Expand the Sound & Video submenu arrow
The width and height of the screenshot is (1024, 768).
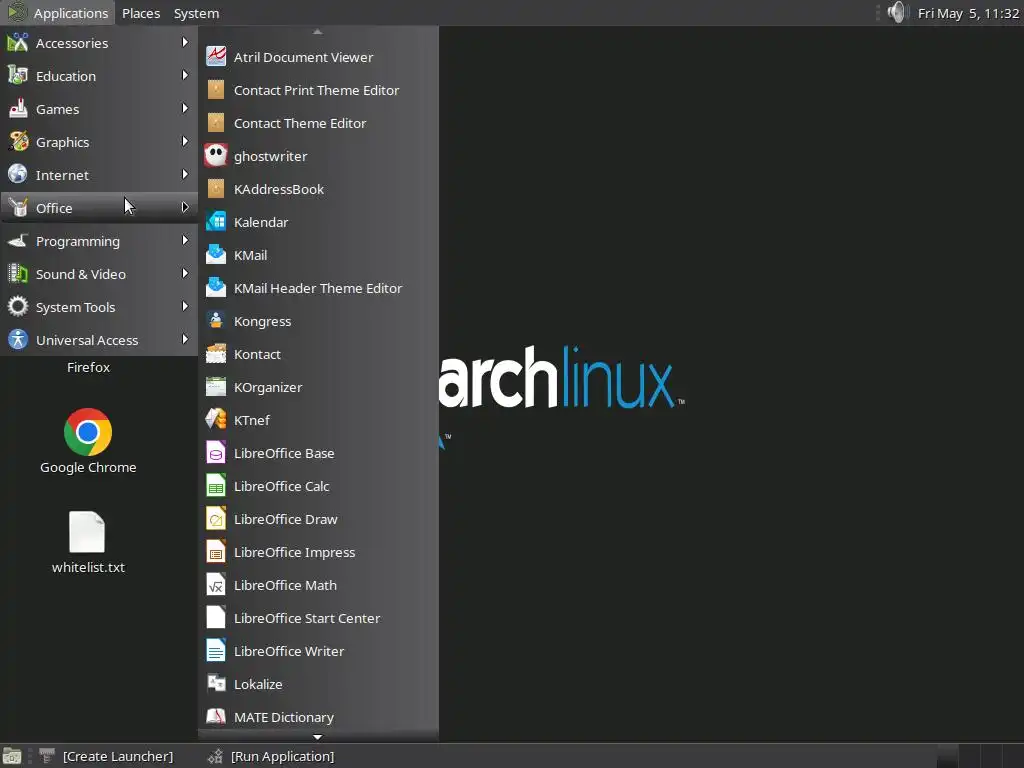185,273
